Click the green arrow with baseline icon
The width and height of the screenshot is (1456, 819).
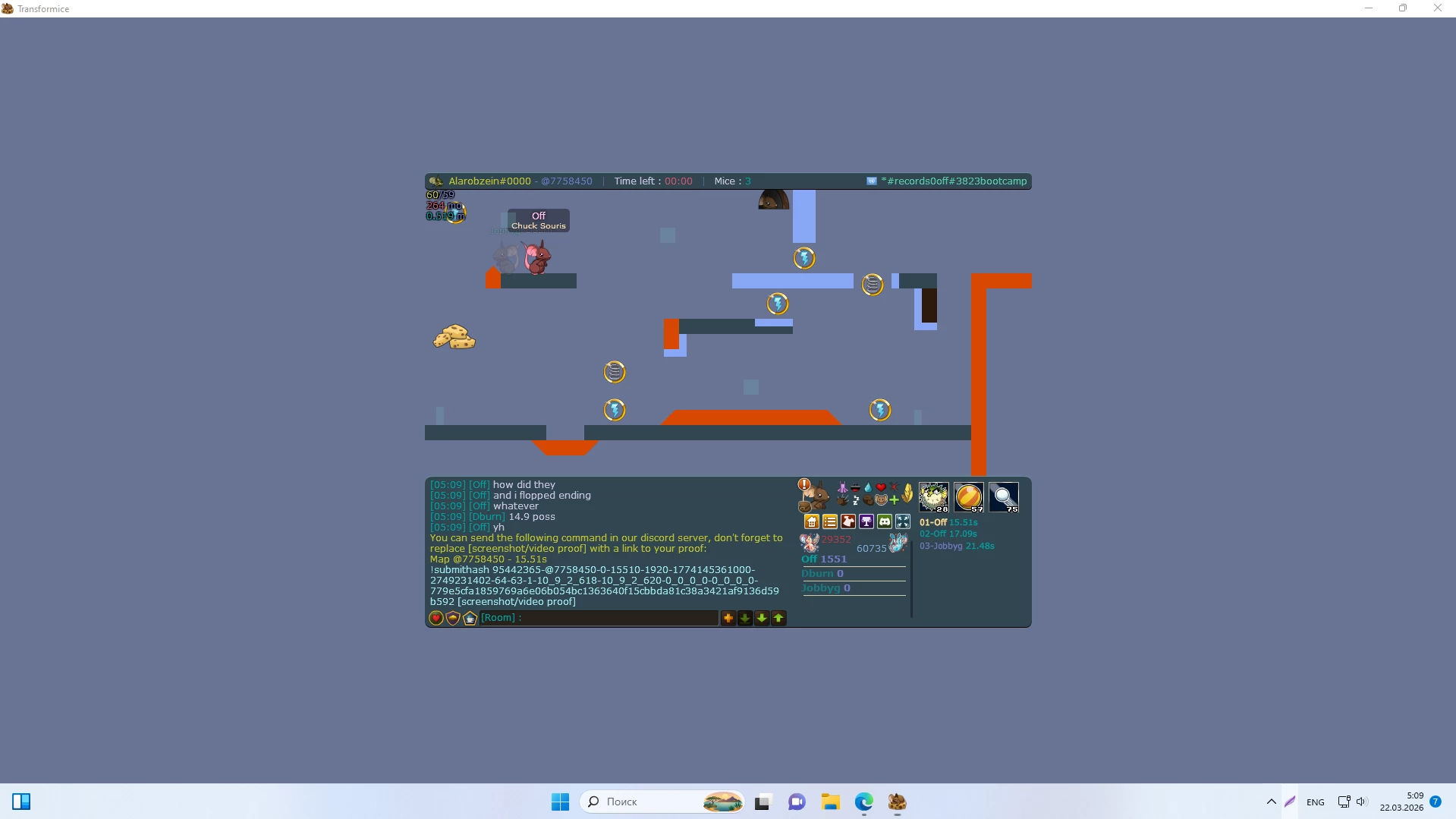tap(745, 618)
